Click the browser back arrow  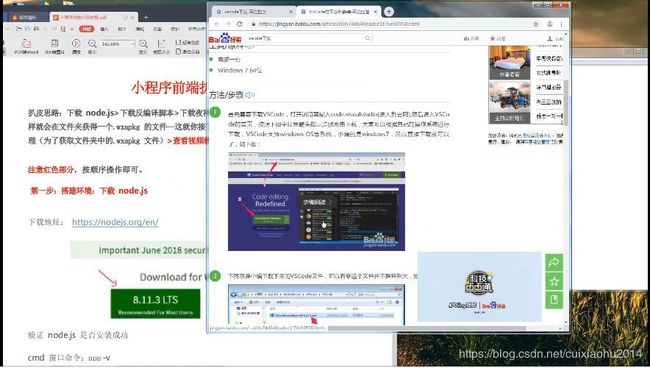216,24
